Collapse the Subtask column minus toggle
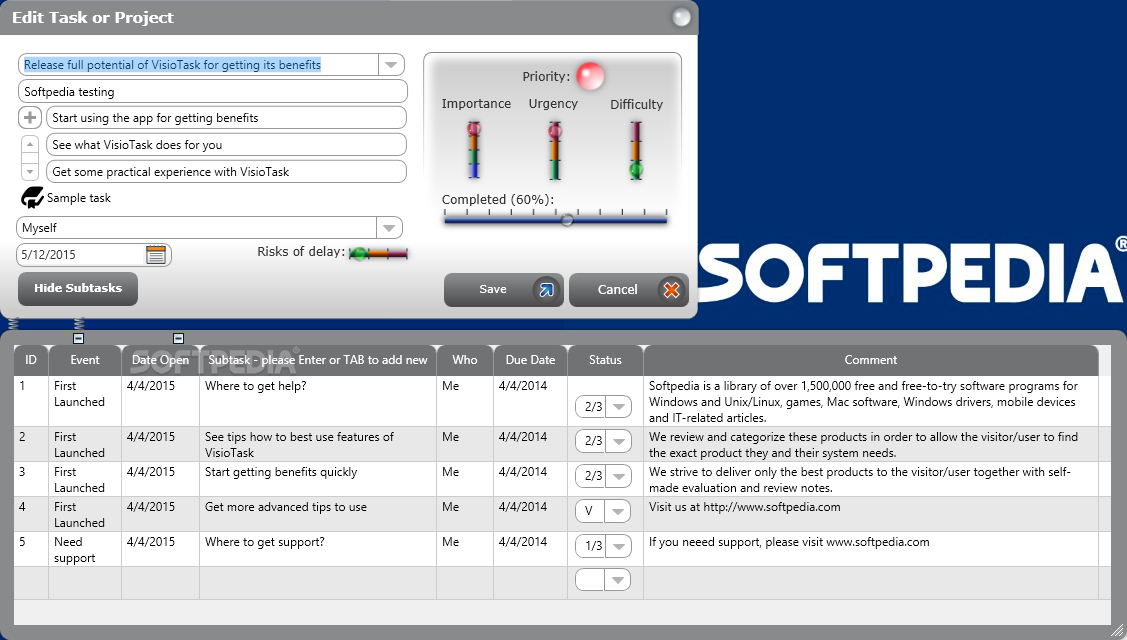This screenshot has height=640, width=1127. pyautogui.click(x=178, y=338)
